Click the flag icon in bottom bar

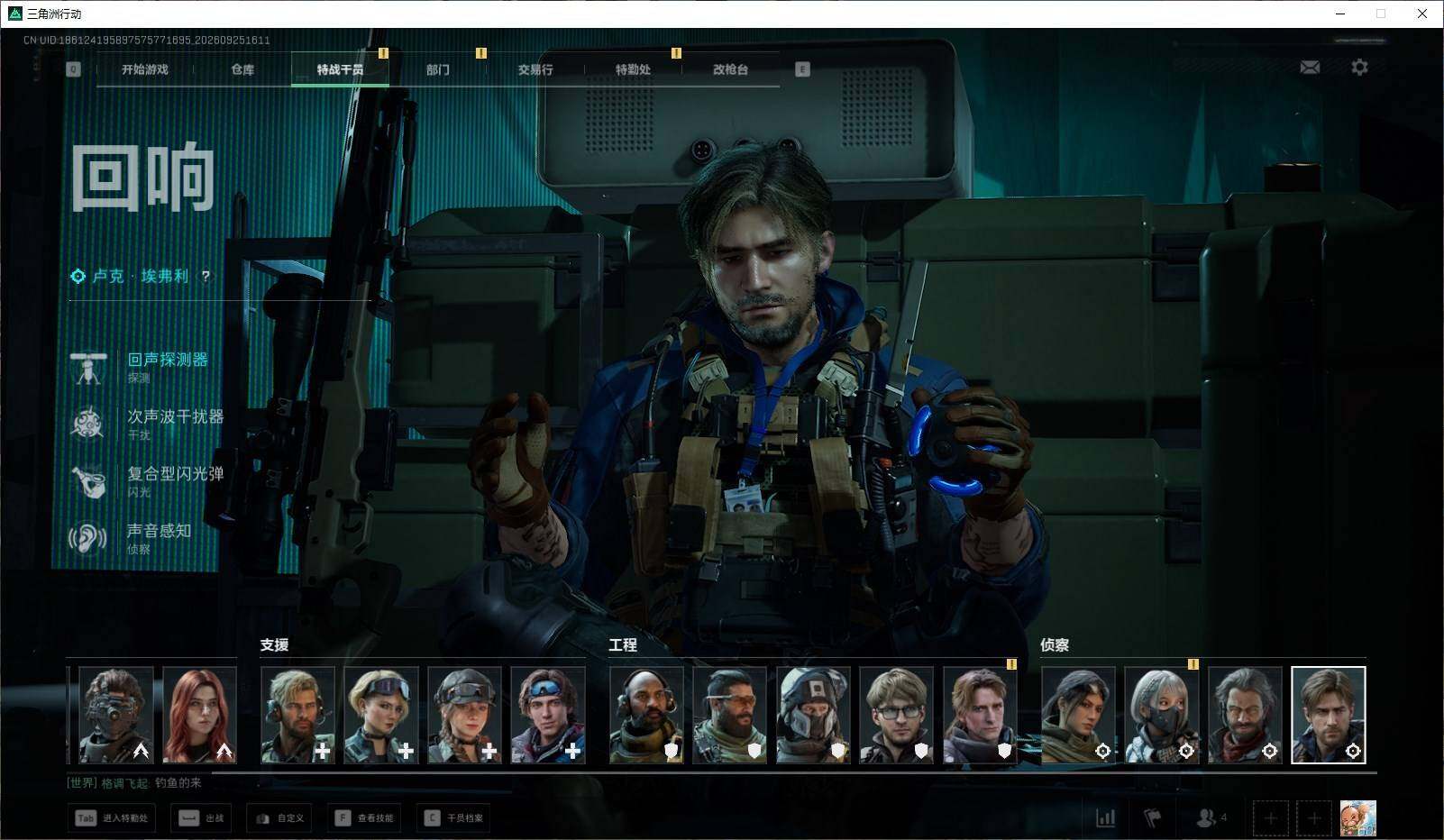click(x=1153, y=817)
